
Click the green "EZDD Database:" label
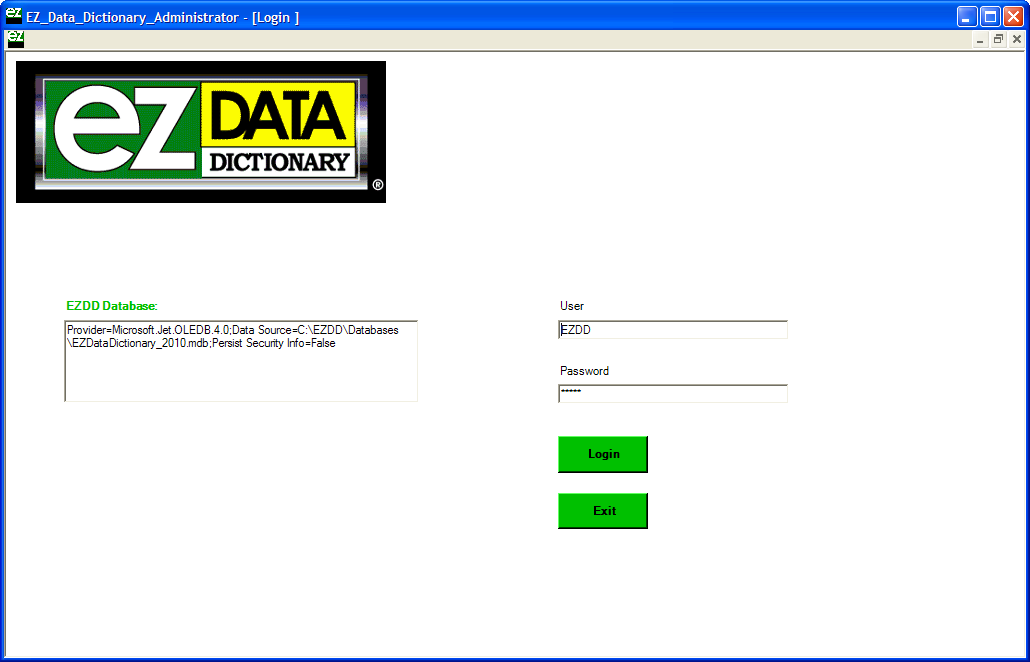112,305
